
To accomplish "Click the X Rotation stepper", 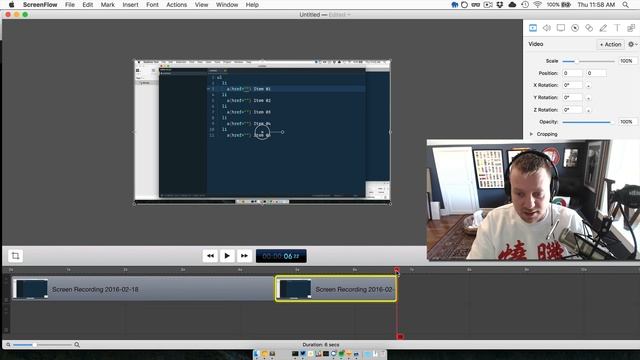I will (588, 86).
